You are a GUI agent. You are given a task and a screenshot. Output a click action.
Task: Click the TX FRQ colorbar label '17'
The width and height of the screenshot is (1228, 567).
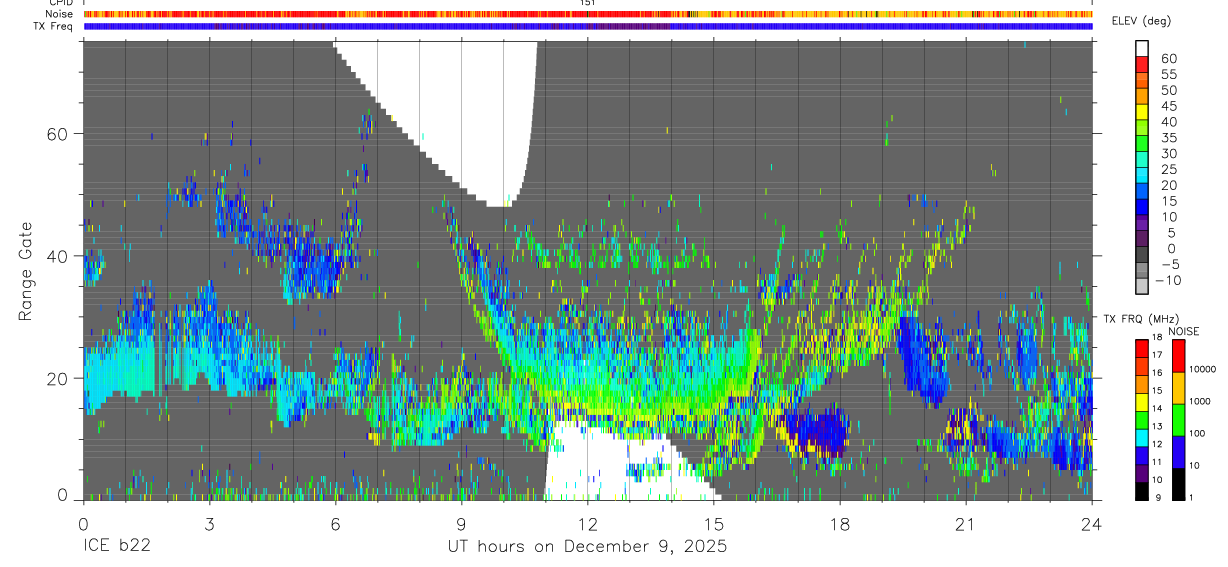(x=1159, y=355)
